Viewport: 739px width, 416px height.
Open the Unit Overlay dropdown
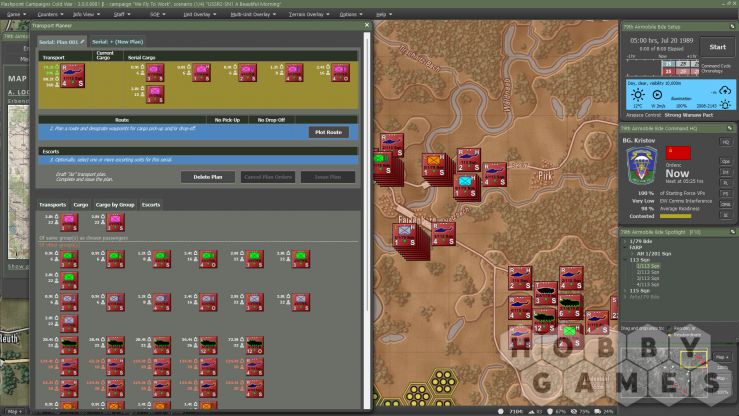click(x=200, y=14)
